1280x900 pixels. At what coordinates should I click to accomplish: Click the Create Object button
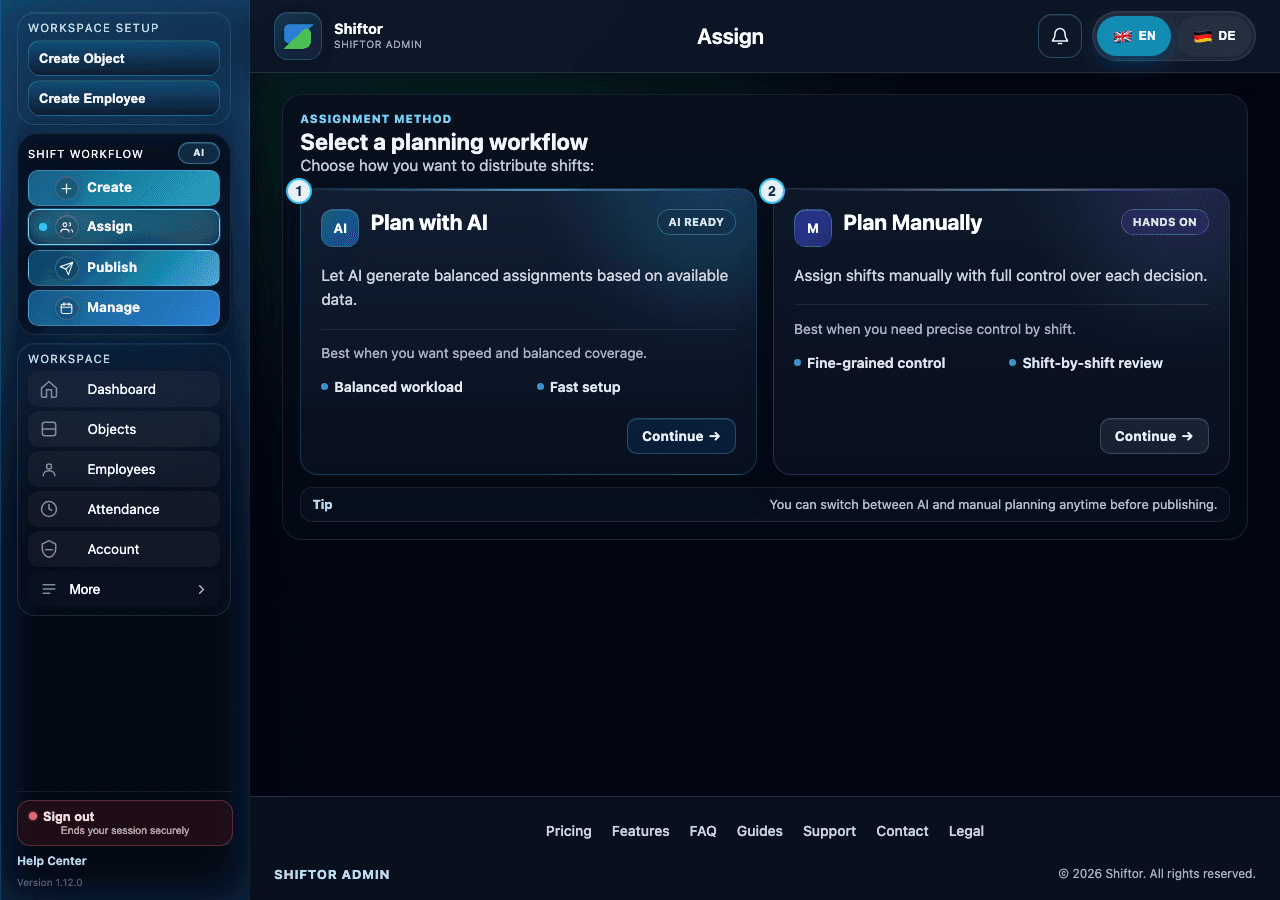click(x=124, y=58)
